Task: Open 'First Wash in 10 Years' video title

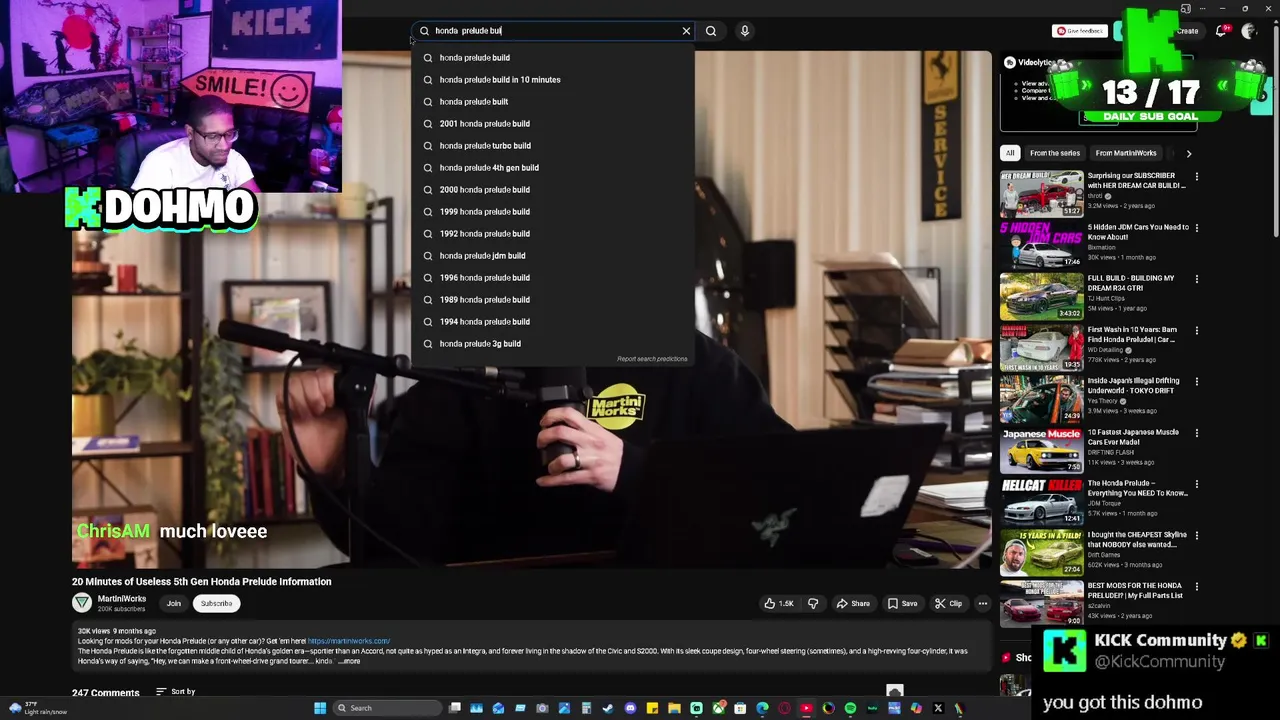Action: point(1132,335)
